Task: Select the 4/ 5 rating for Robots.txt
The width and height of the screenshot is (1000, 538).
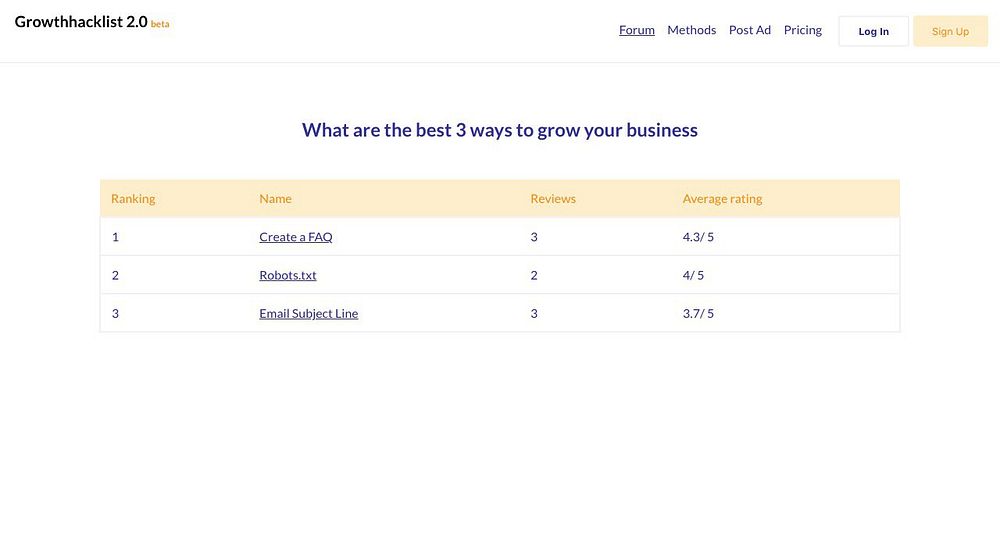Action: pos(693,275)
